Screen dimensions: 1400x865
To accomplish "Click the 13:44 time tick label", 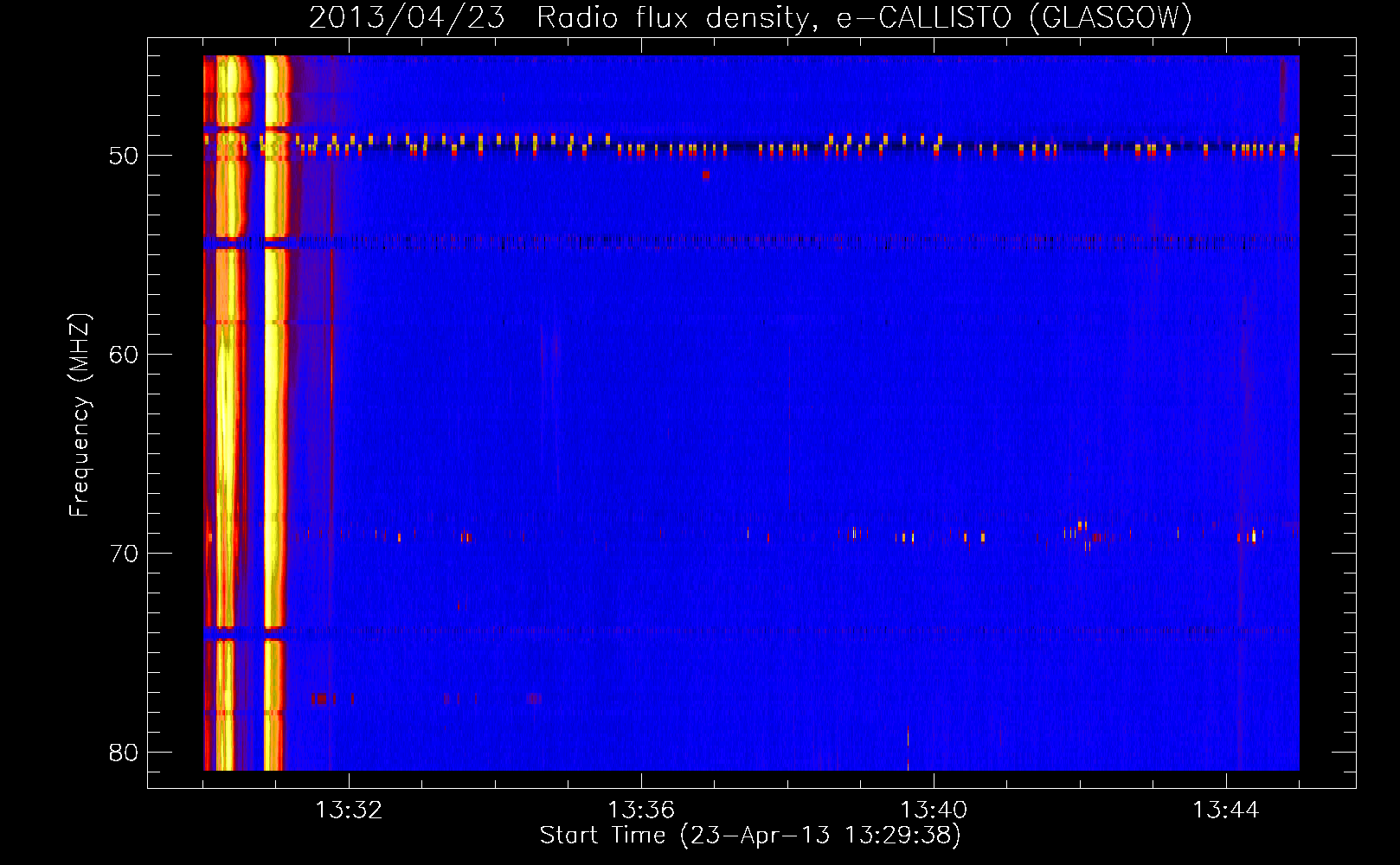I will (x=1226, y=811).
